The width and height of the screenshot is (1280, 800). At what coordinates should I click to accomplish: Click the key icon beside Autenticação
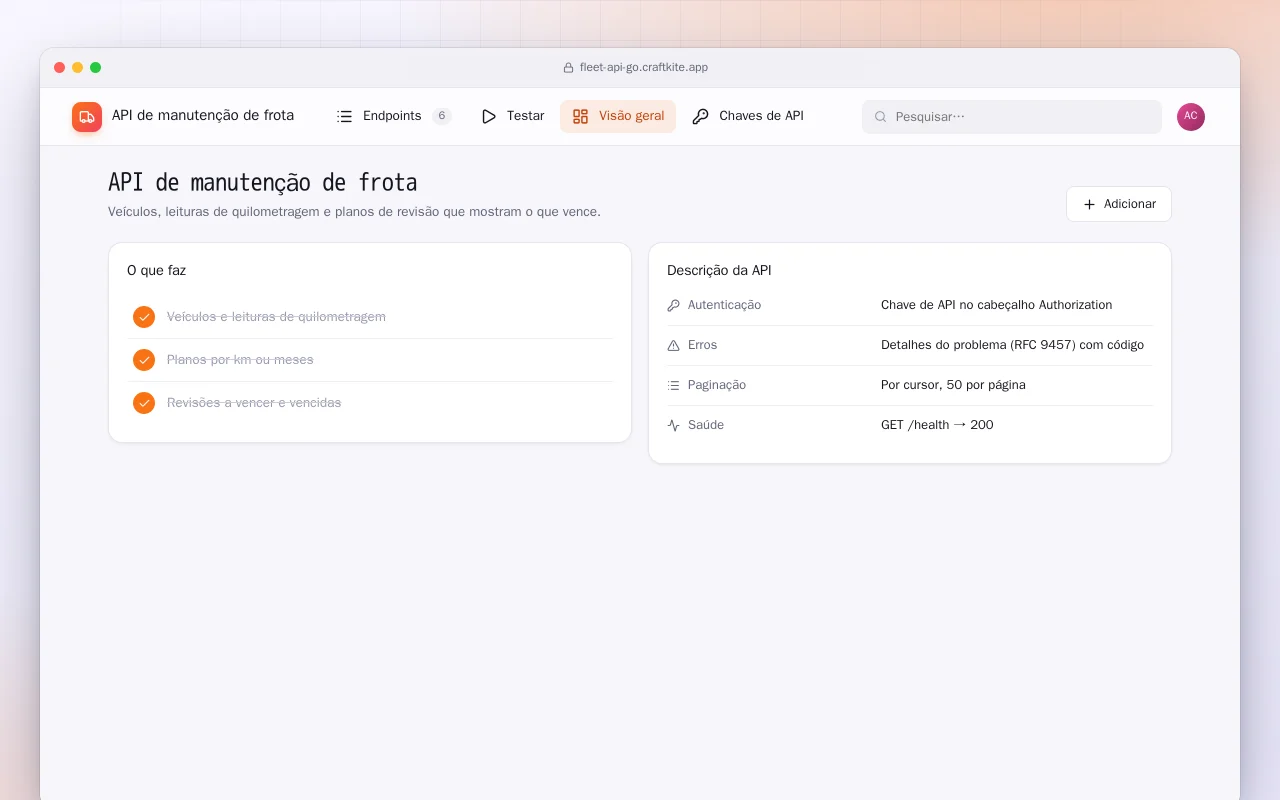point(674,305)
